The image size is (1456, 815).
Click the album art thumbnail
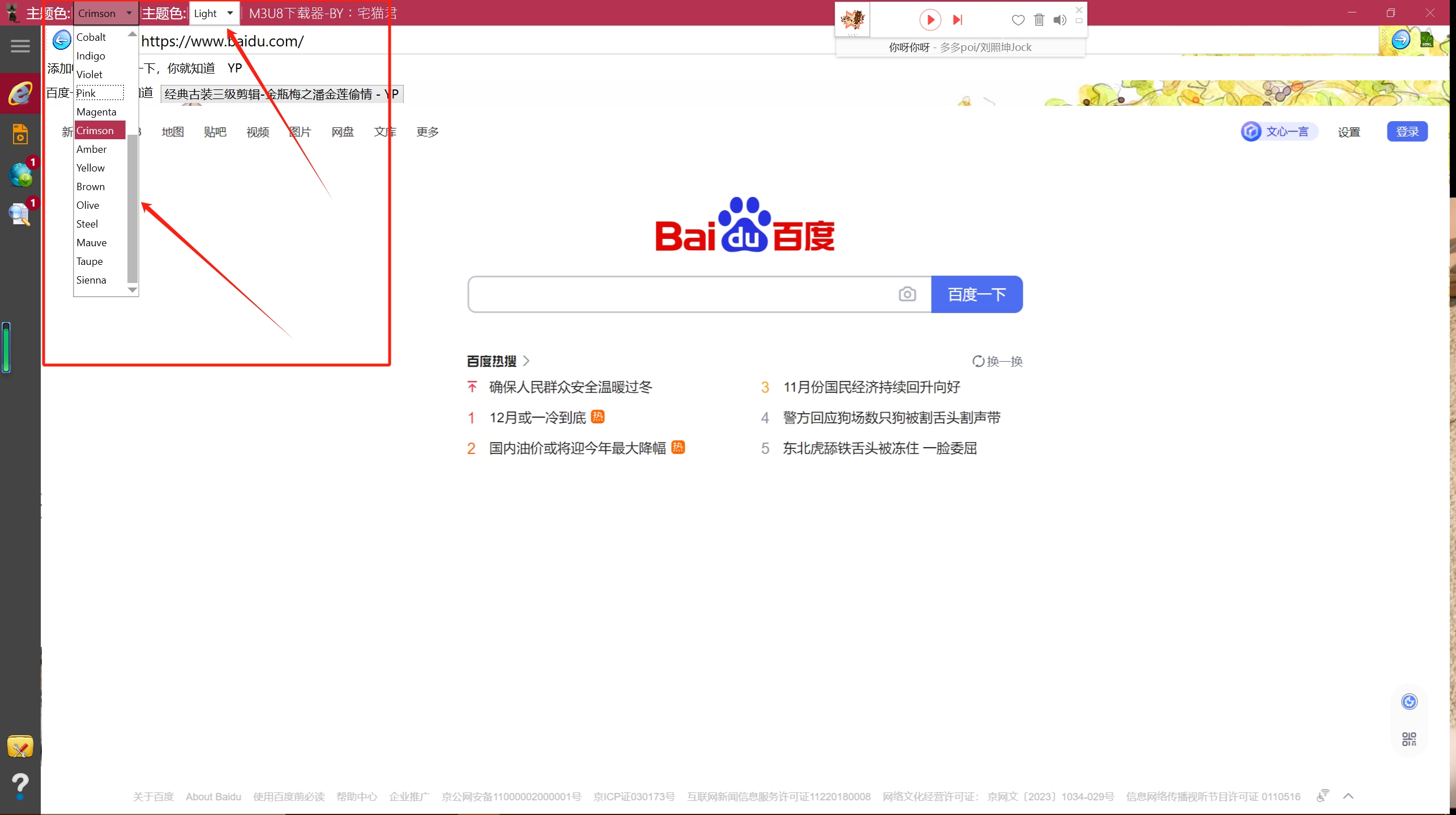pyautogui.click(x=852, y=20)
